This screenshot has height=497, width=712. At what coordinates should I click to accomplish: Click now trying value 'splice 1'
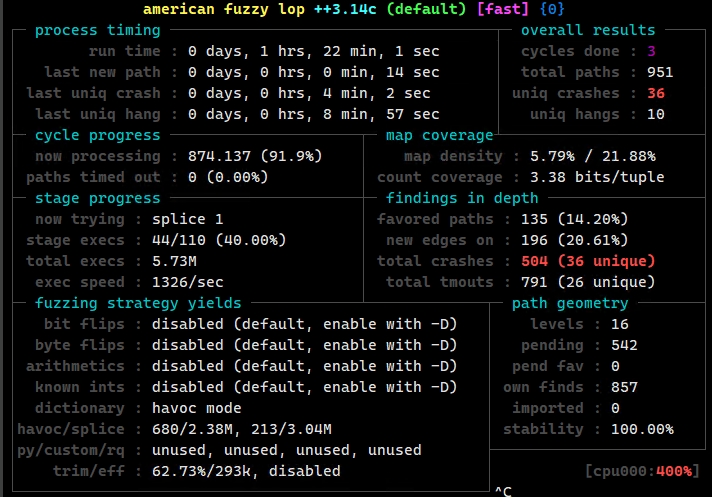pos(188,219)
